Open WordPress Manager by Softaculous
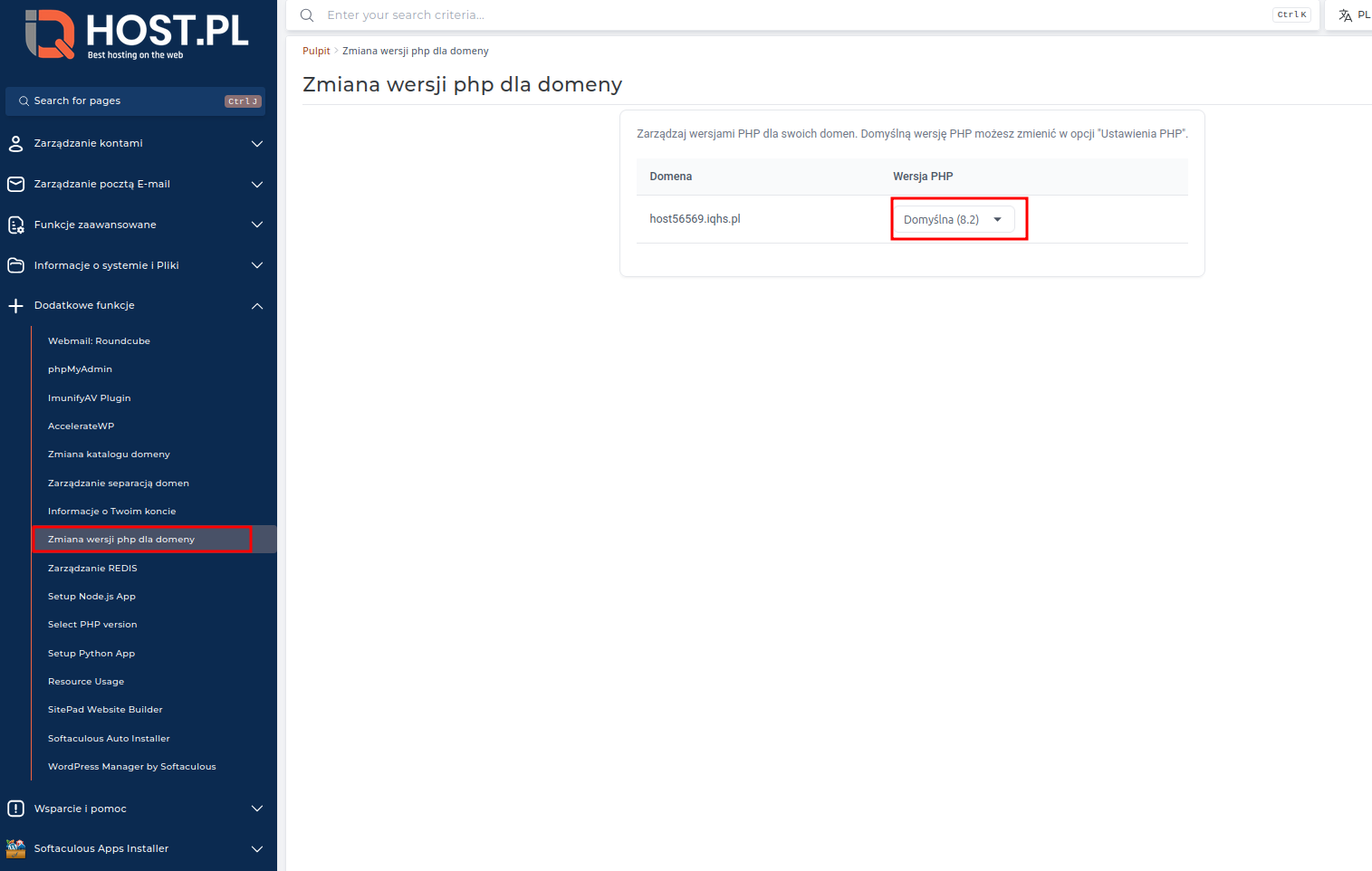 click(132, 766)
